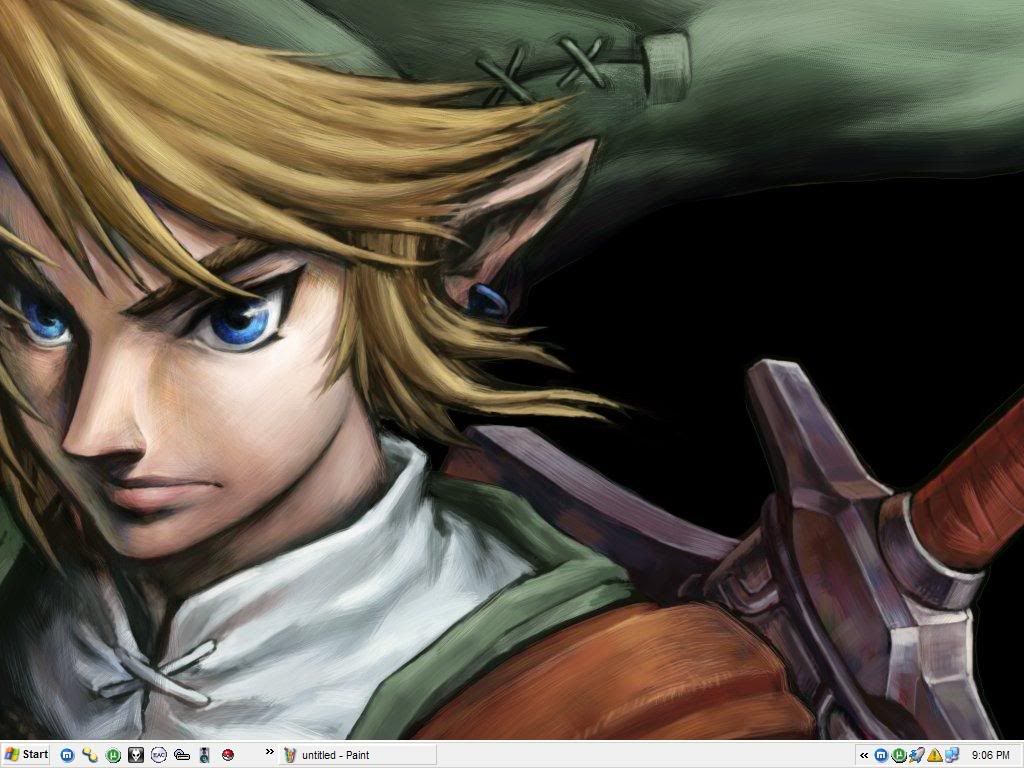
Task: Expand hidden quick launch items chevron
Action: coord(269,752)
